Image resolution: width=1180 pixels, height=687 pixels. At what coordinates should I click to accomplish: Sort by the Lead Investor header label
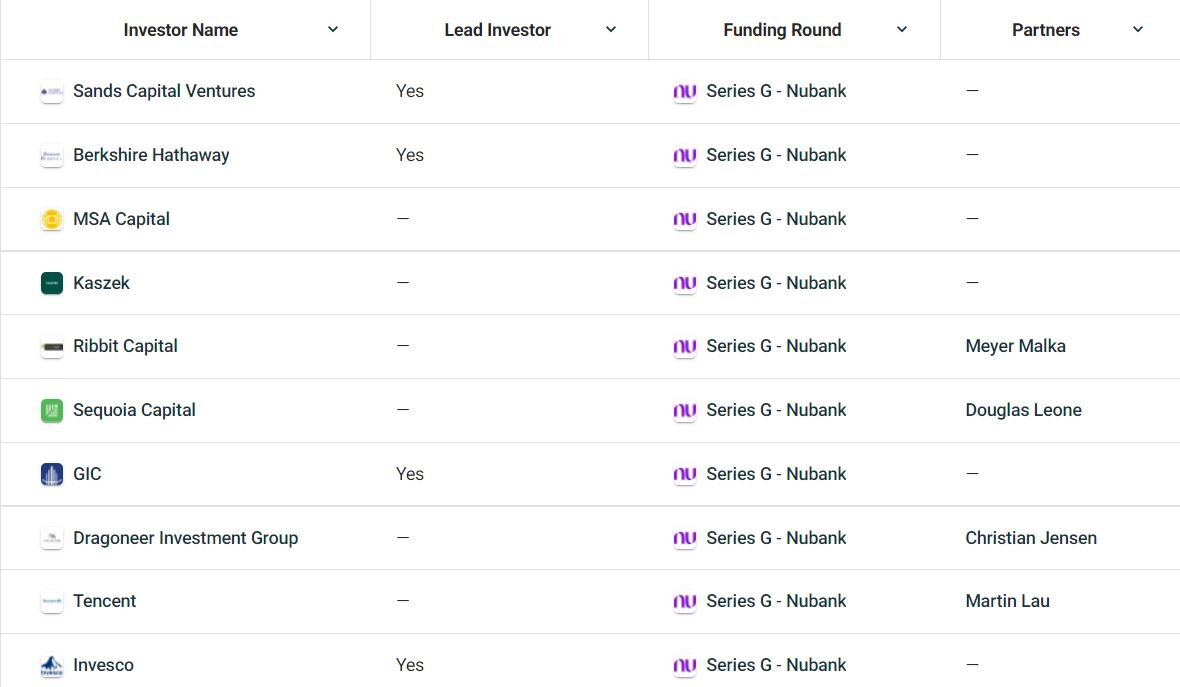pos(497,30)
